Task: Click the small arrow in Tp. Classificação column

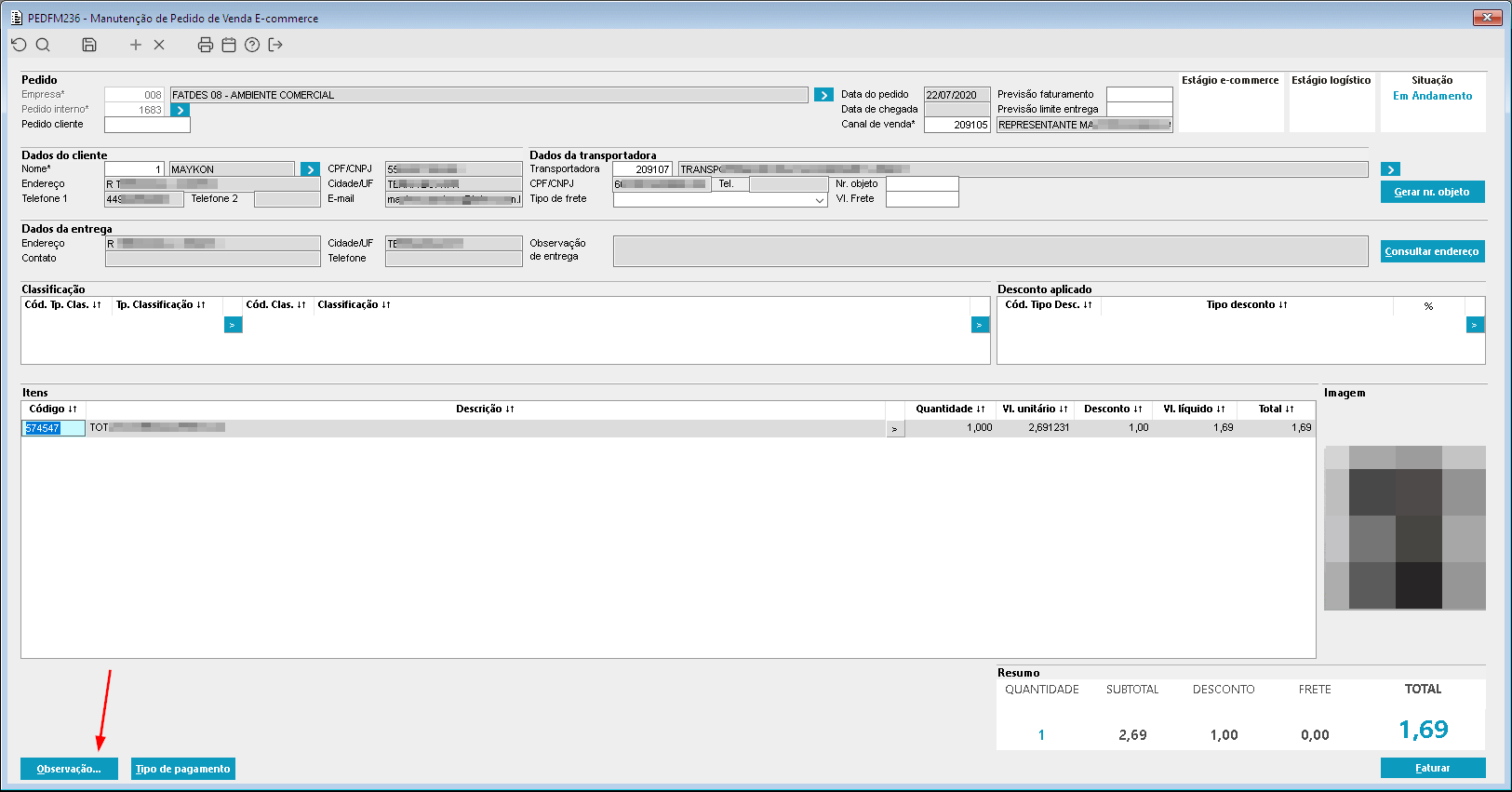Action: 233,325
